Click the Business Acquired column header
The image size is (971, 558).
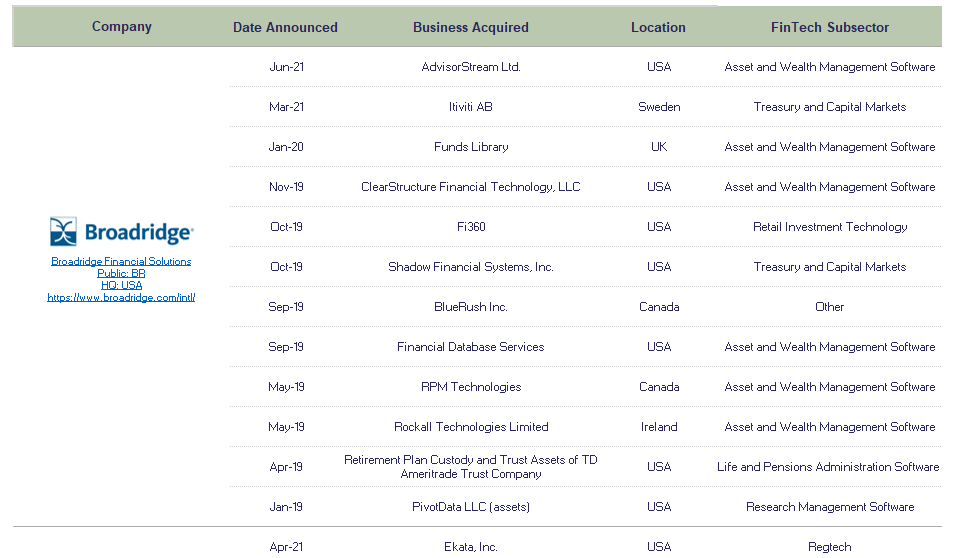point(471,27)
